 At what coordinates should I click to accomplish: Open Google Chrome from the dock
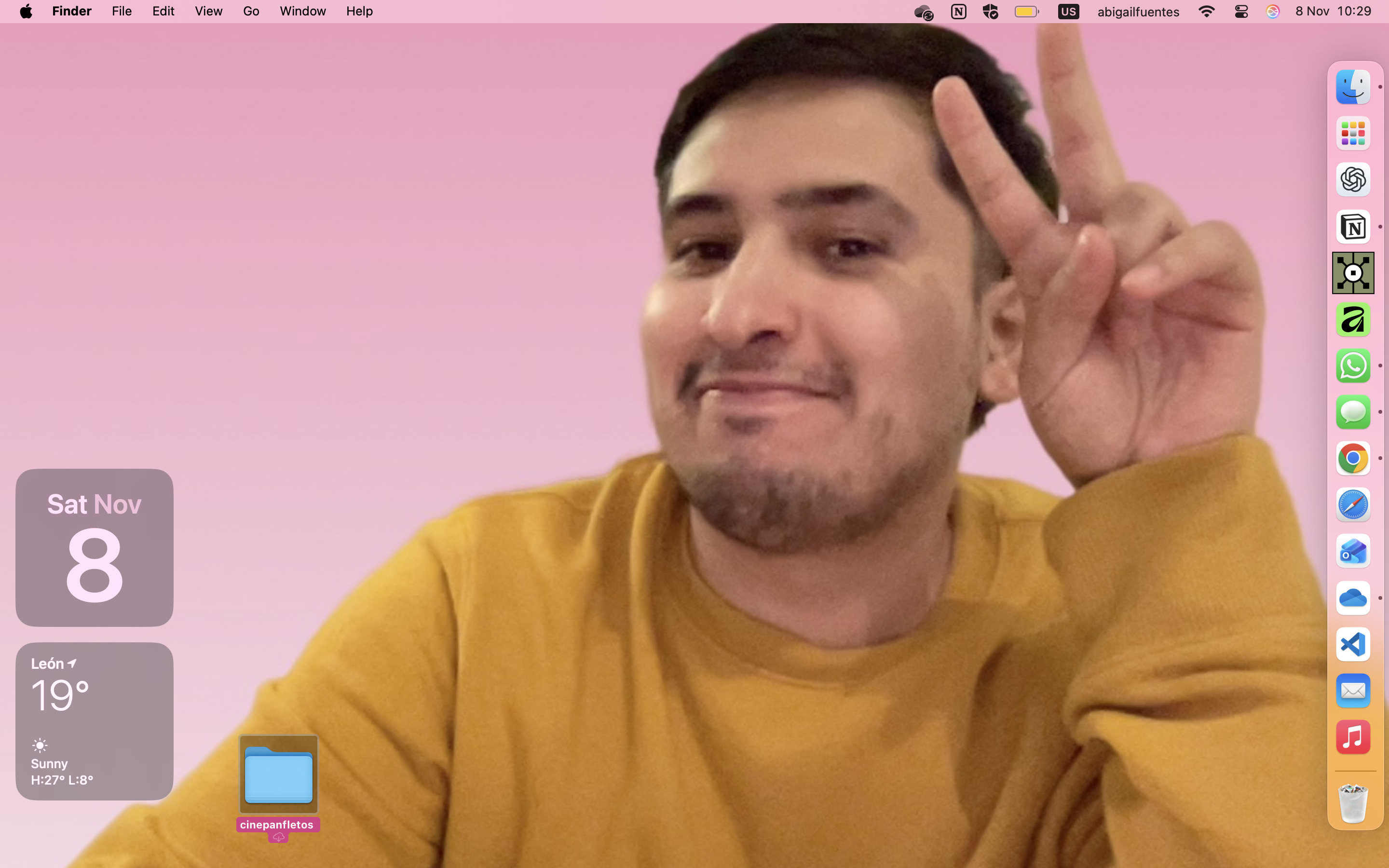tap(1353, 458)
